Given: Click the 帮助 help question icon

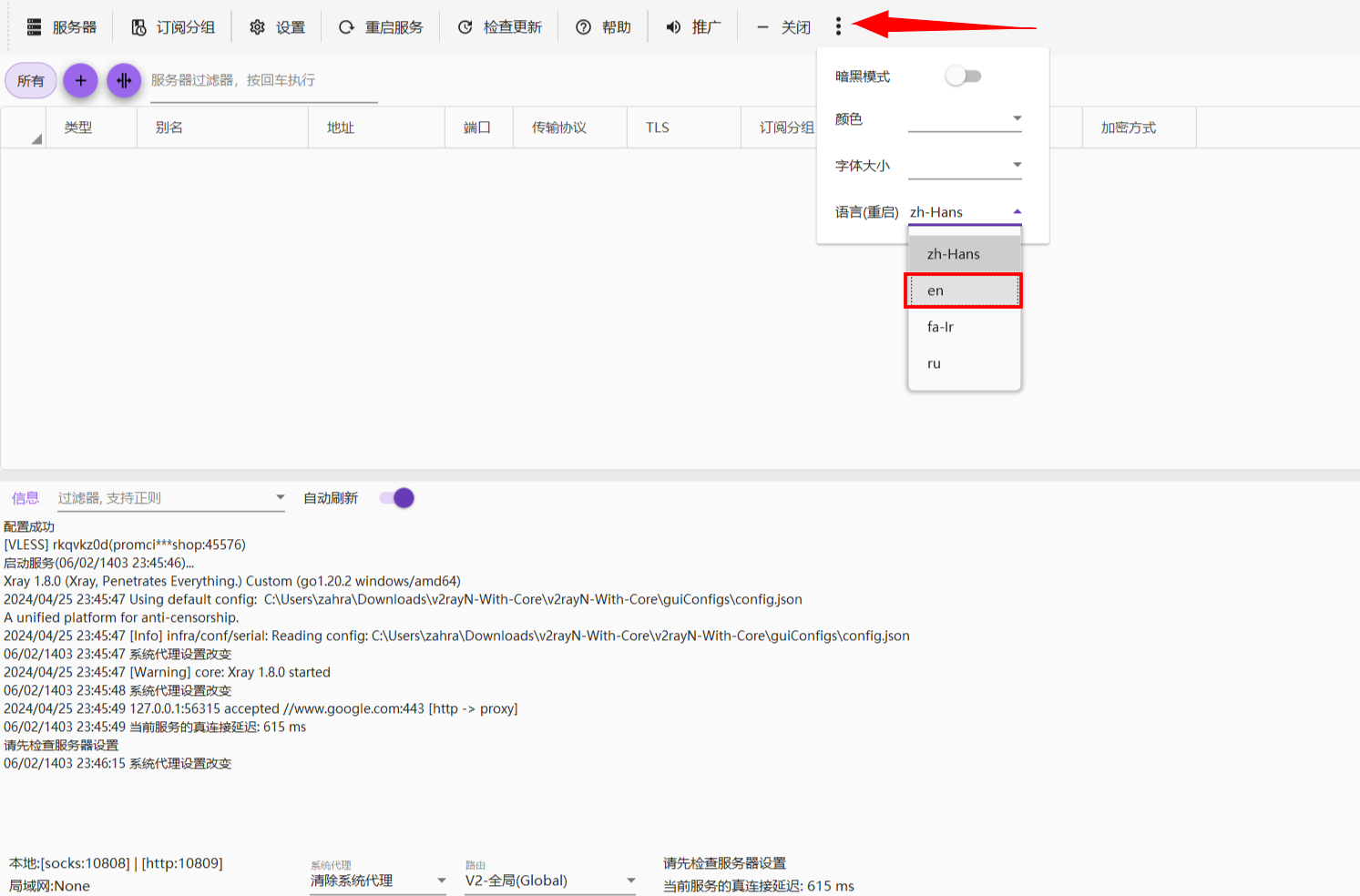Looking at the screenshot, I should click(584, 27).
